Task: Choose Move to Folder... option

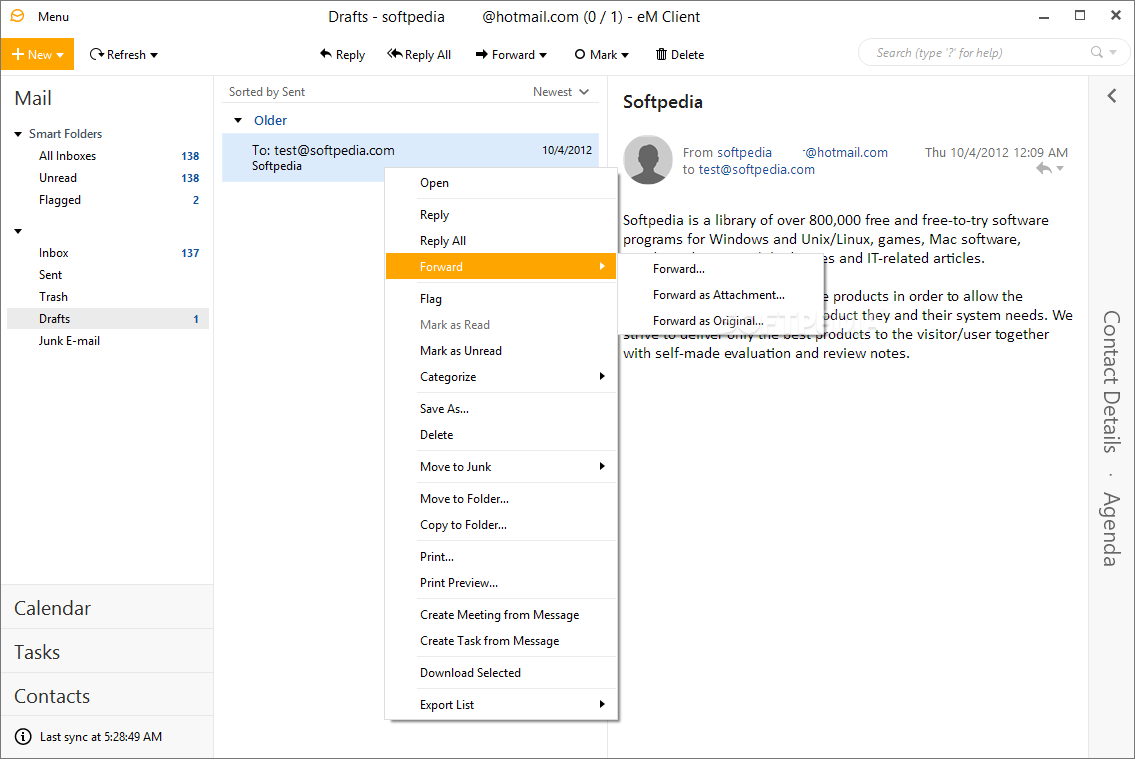Action: (x=501, y=499)
